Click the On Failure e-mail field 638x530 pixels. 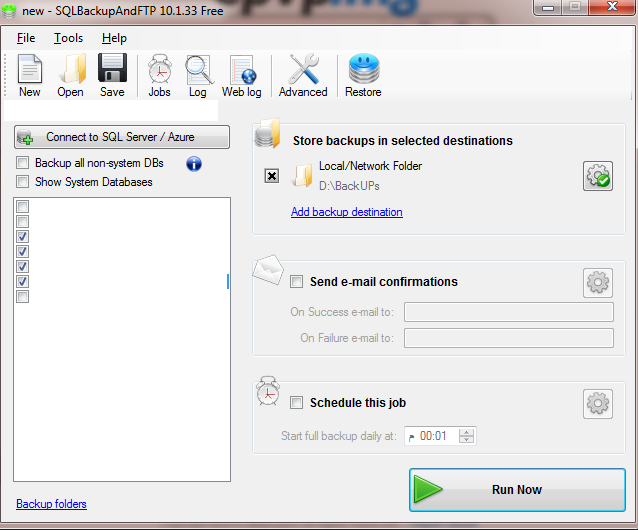(x=509, y=338)
